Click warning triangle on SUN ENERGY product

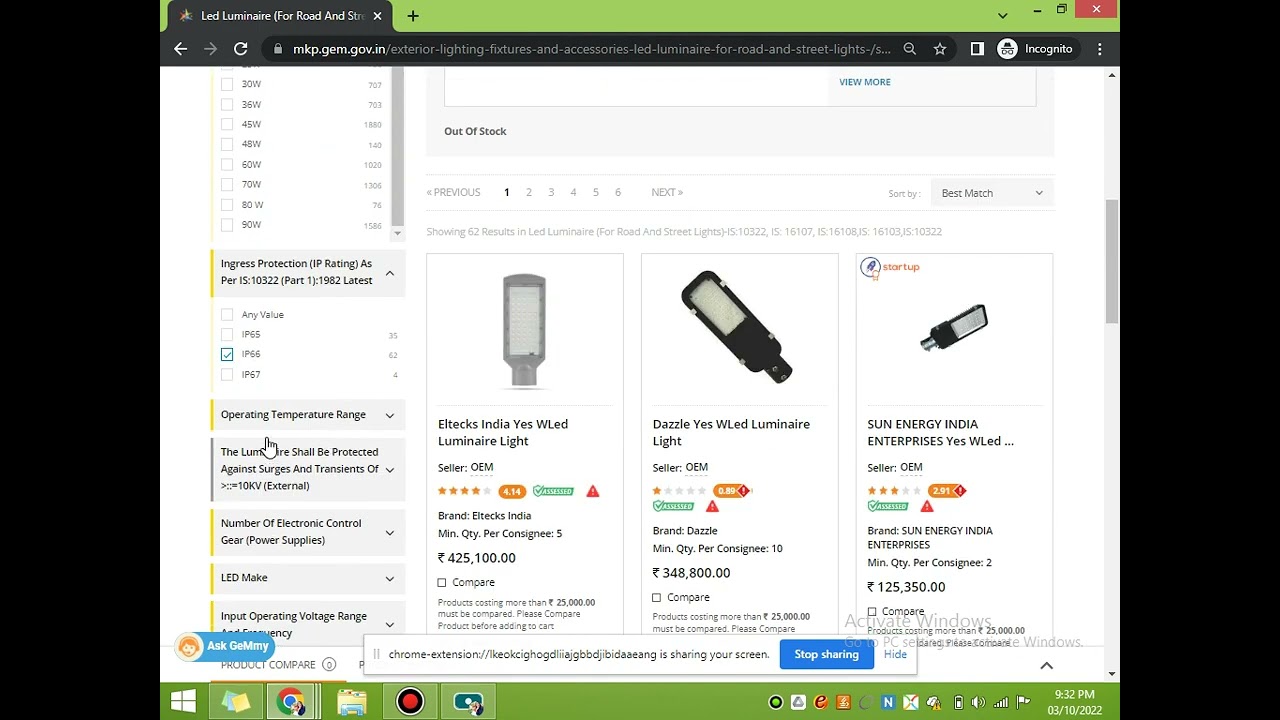(x=927, y=506)
